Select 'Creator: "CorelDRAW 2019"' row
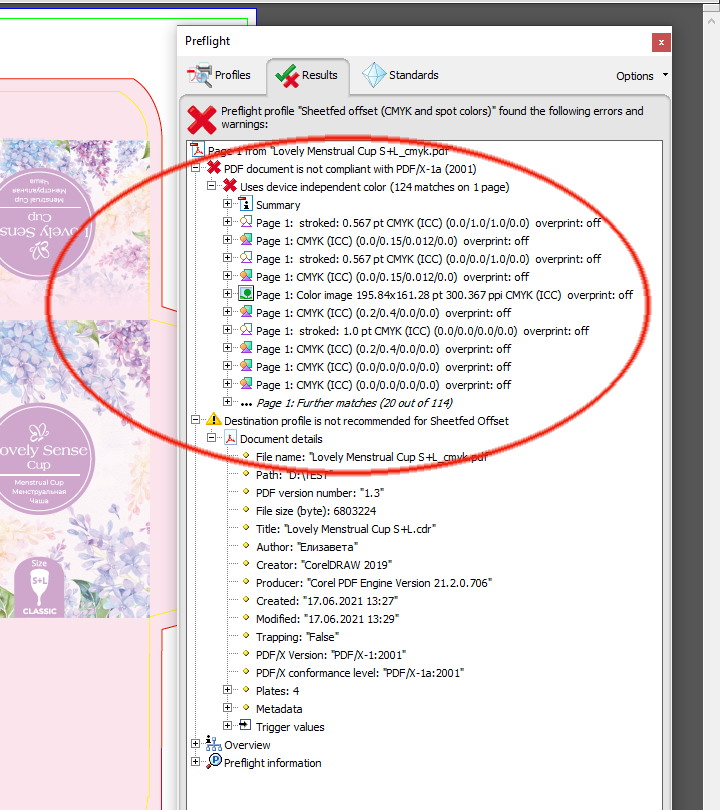The width and height of the screenshot is (720, 810). point(324,565)
